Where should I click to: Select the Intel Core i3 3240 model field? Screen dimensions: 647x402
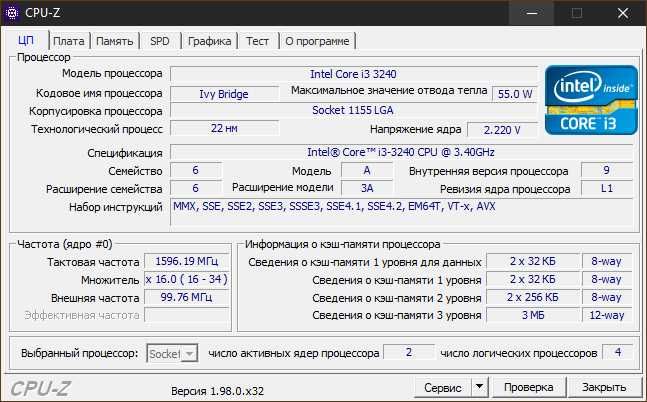(354, 74)
